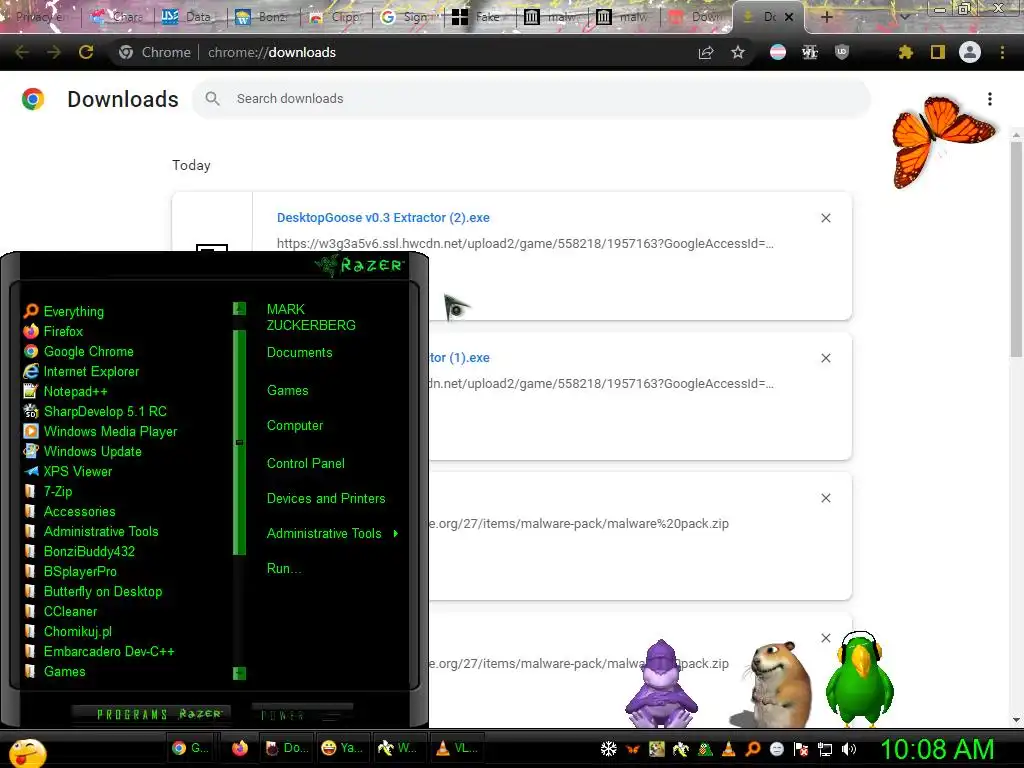Screen dimensions: 1024x768
Task: Open the Extensions puzzle piece menu
Action: 905,52
